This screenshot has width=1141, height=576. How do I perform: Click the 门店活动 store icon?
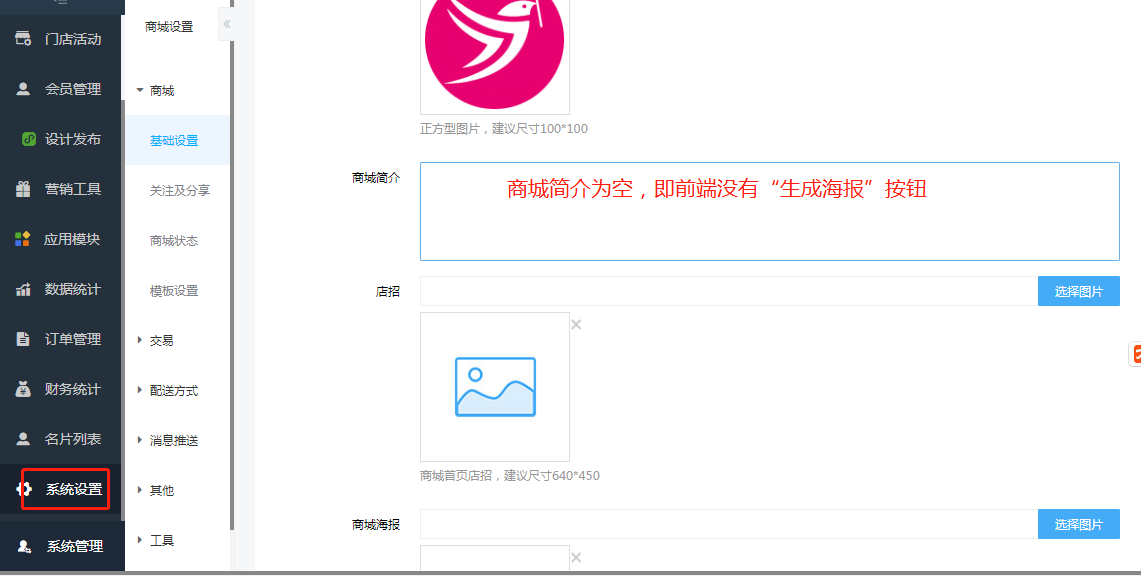coord(23,39)
